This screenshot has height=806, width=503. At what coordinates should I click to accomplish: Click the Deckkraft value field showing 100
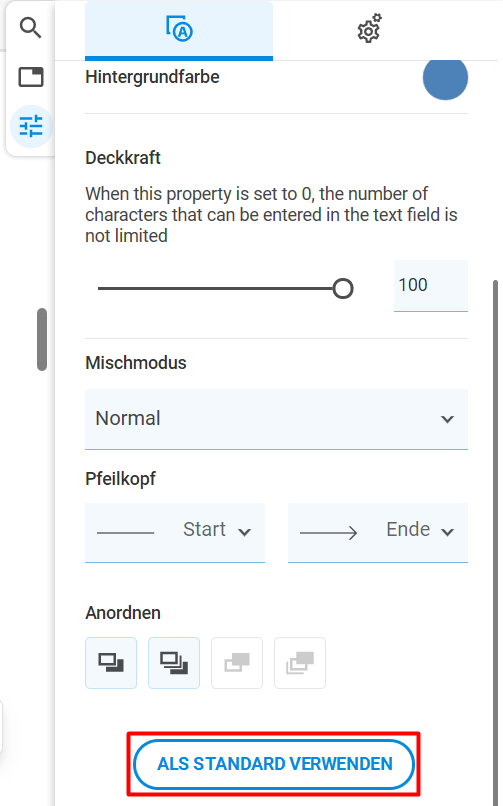click(x=431, y=285)
